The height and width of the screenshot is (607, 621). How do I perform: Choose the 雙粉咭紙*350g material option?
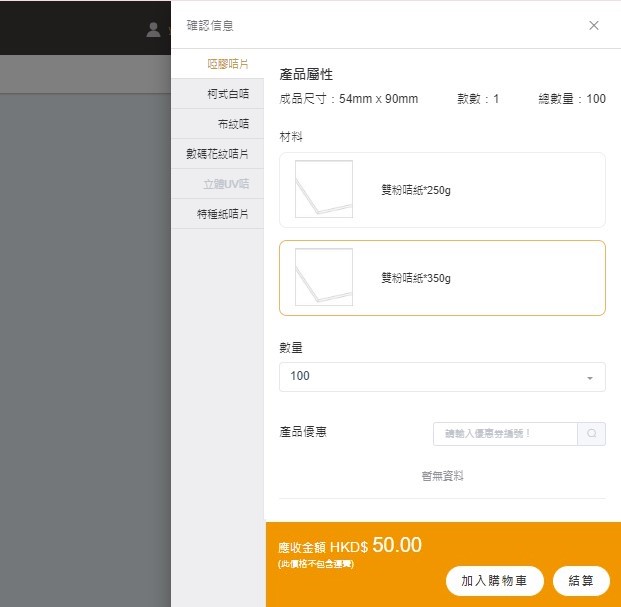click(442, 278)
